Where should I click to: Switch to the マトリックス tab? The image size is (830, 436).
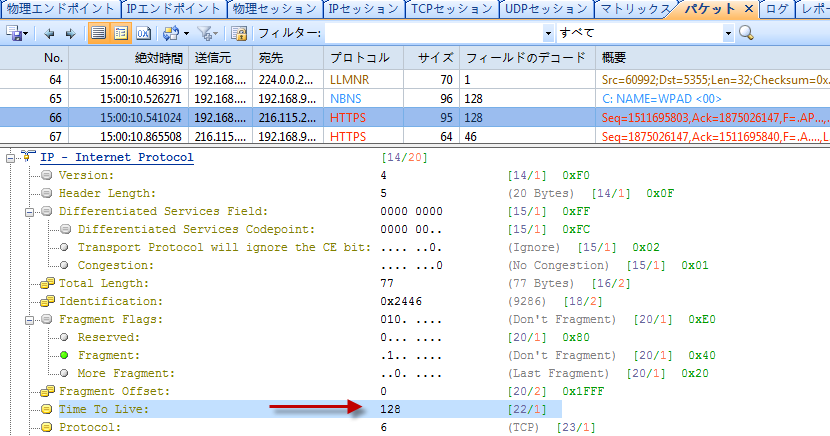[x=635, y=9]
